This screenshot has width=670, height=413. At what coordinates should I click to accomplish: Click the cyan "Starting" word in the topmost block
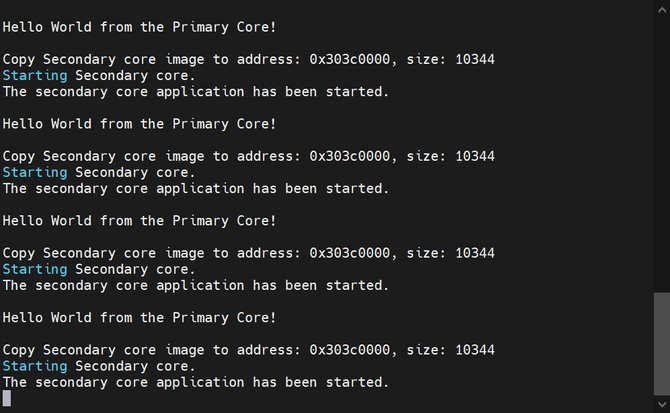[x=35, y=75]
